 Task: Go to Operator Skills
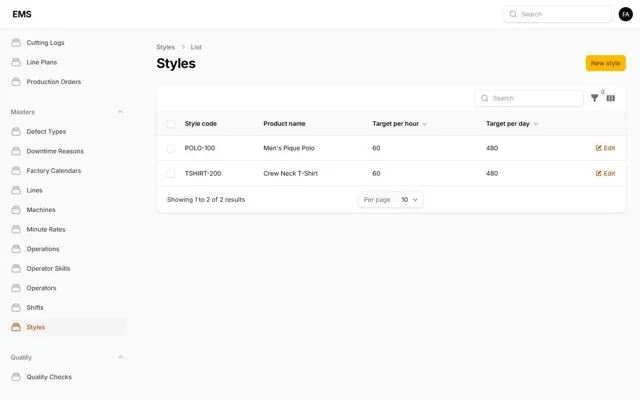pyautogui.click(x=48, y=269)
